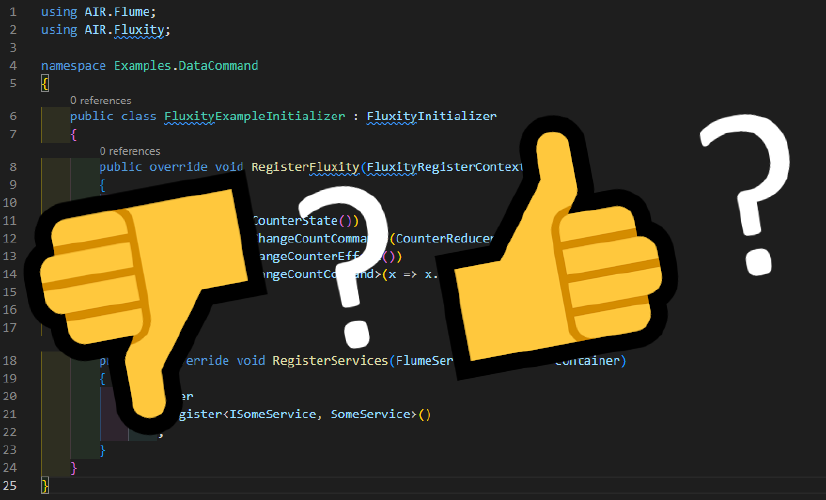826x500 pixels.
Task: Open "0 references" above the RegisterFluxity method
Action: tap(130, 151)
